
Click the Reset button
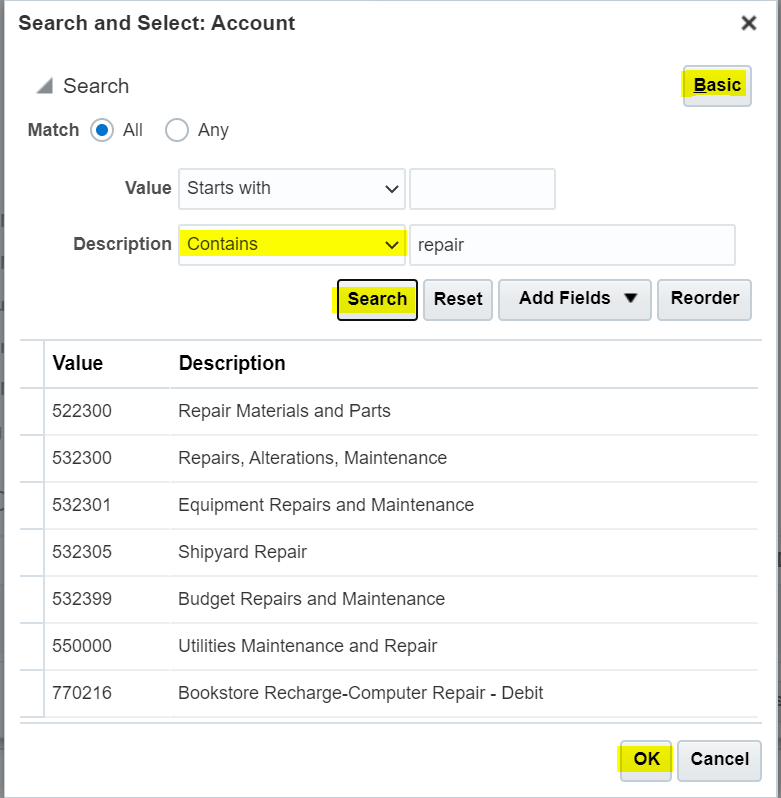(458, 299)
